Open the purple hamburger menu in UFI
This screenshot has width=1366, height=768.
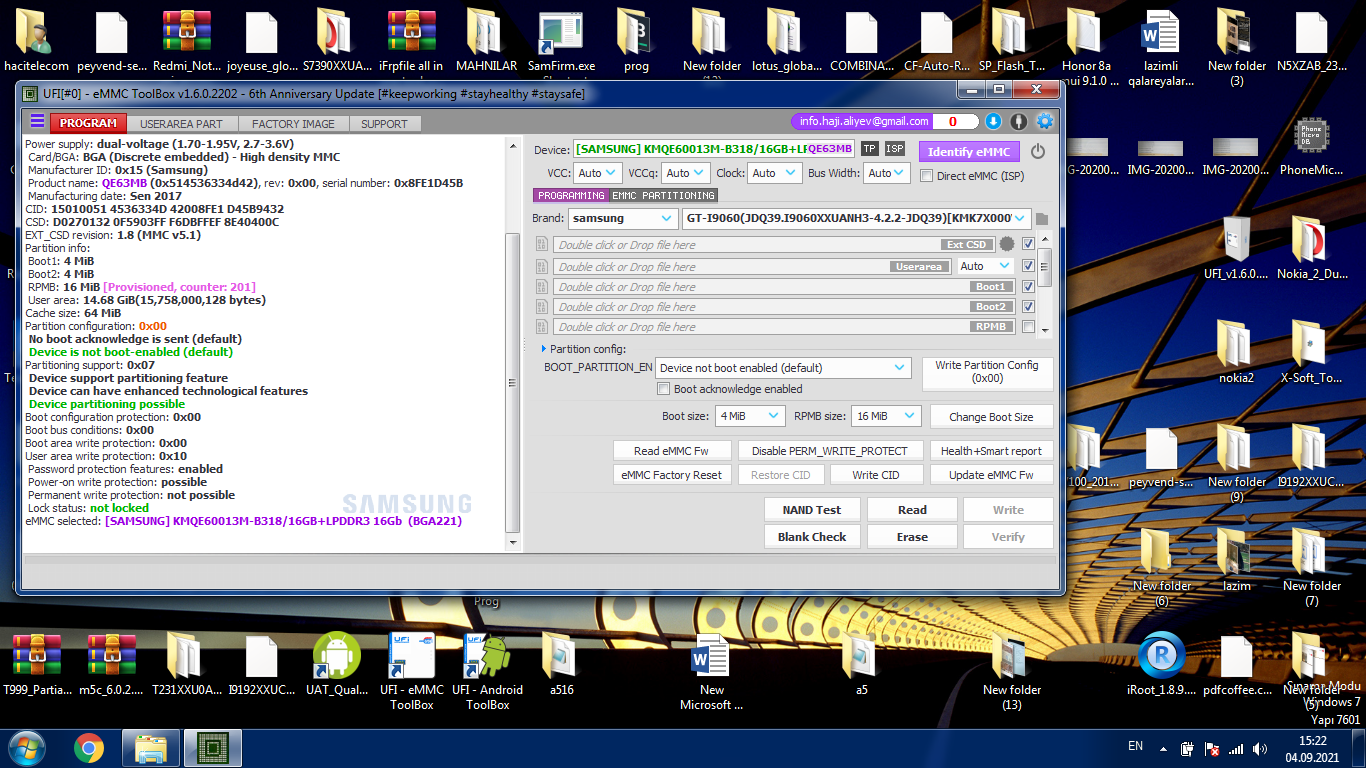tap(37, 122)
